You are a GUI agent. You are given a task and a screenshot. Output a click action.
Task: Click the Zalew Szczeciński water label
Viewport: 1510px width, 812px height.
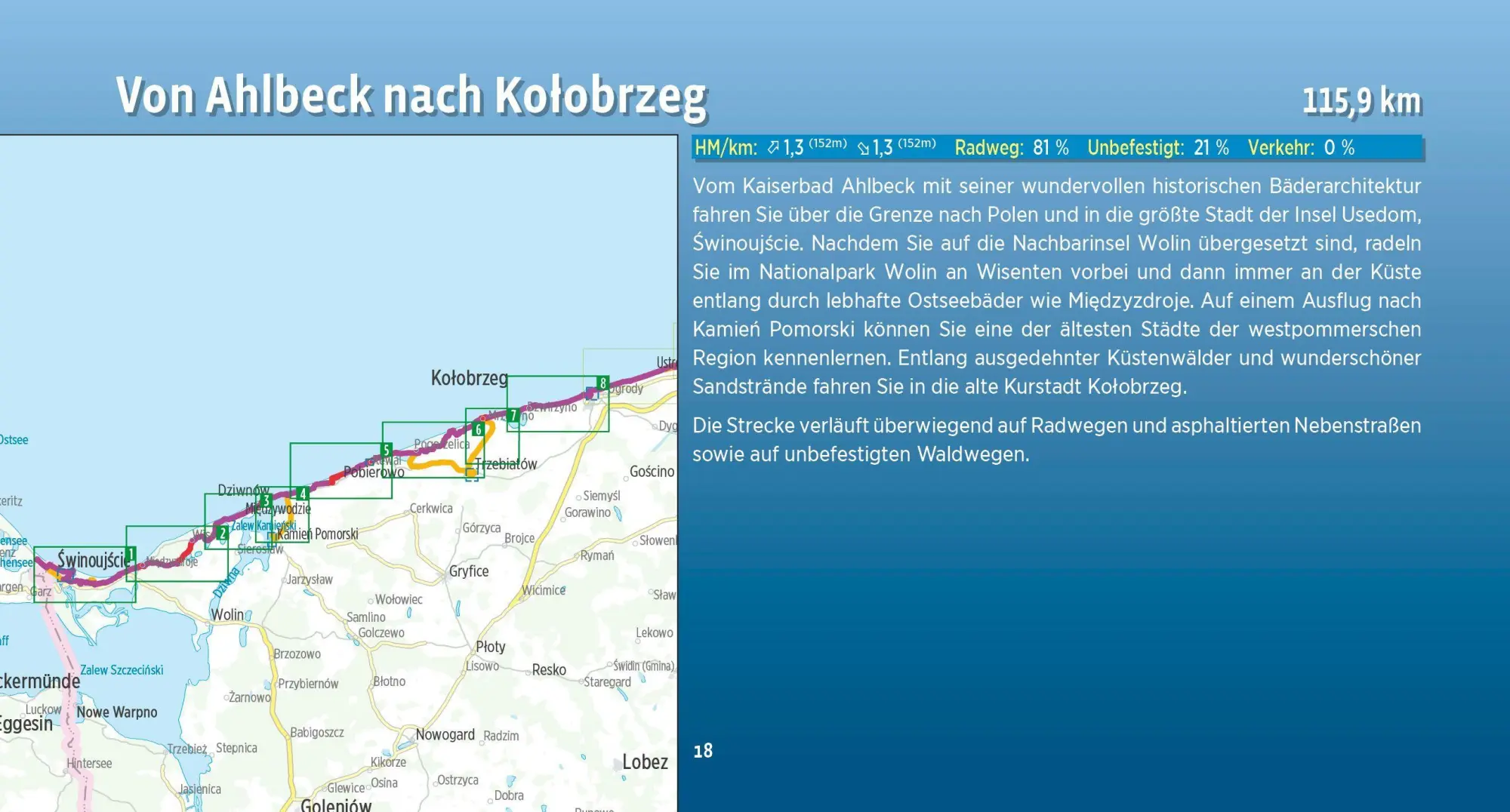(x=122, y=670)
